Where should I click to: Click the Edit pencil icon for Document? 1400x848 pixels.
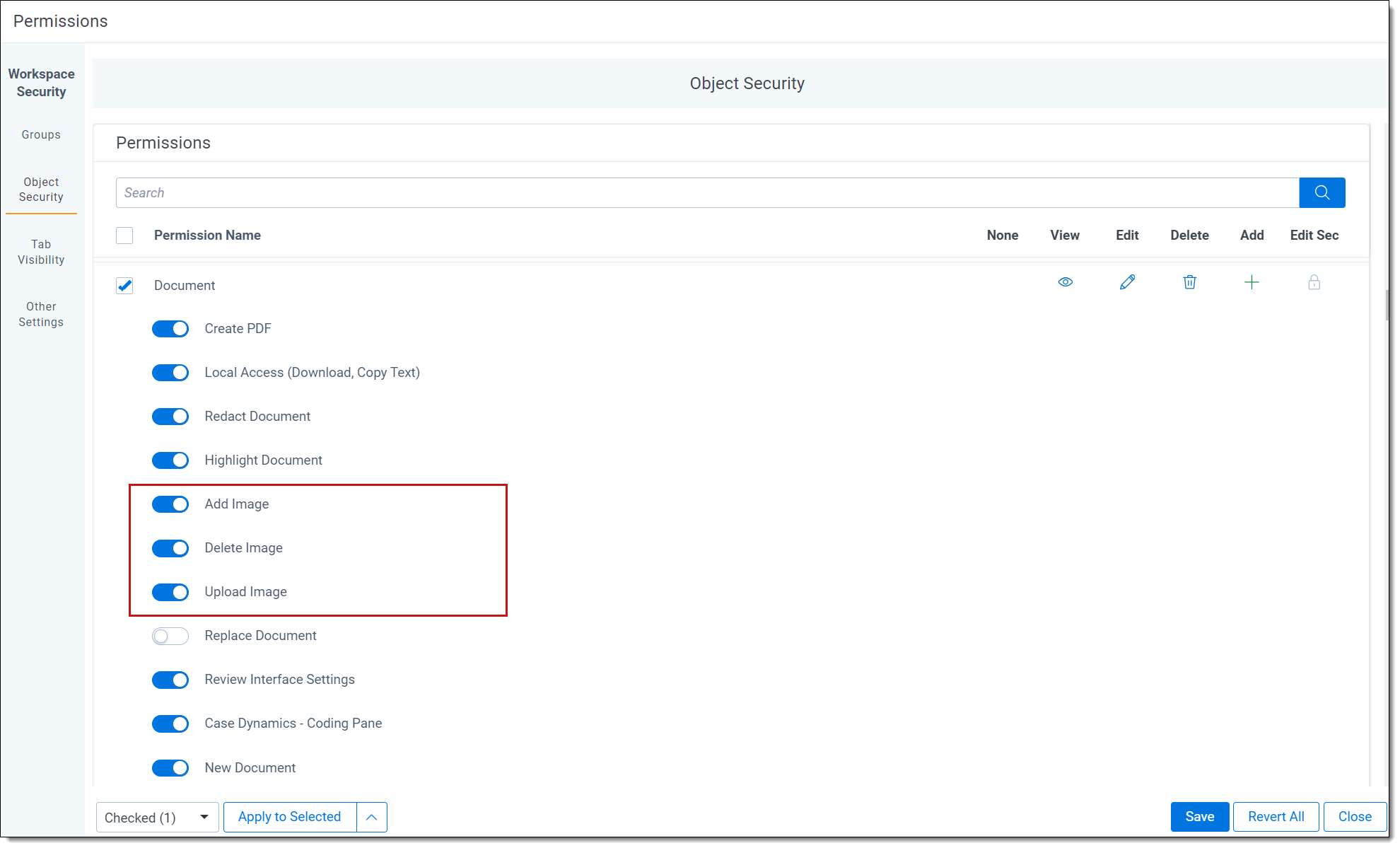[x=1127, y=282]
